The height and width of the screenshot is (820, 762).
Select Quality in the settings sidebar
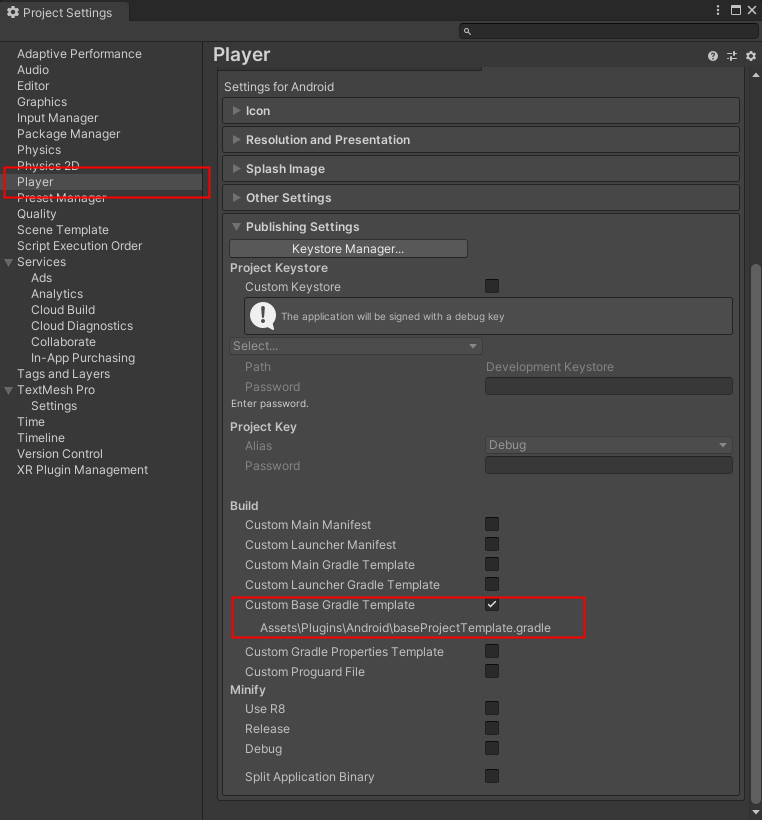coord(36,213)
